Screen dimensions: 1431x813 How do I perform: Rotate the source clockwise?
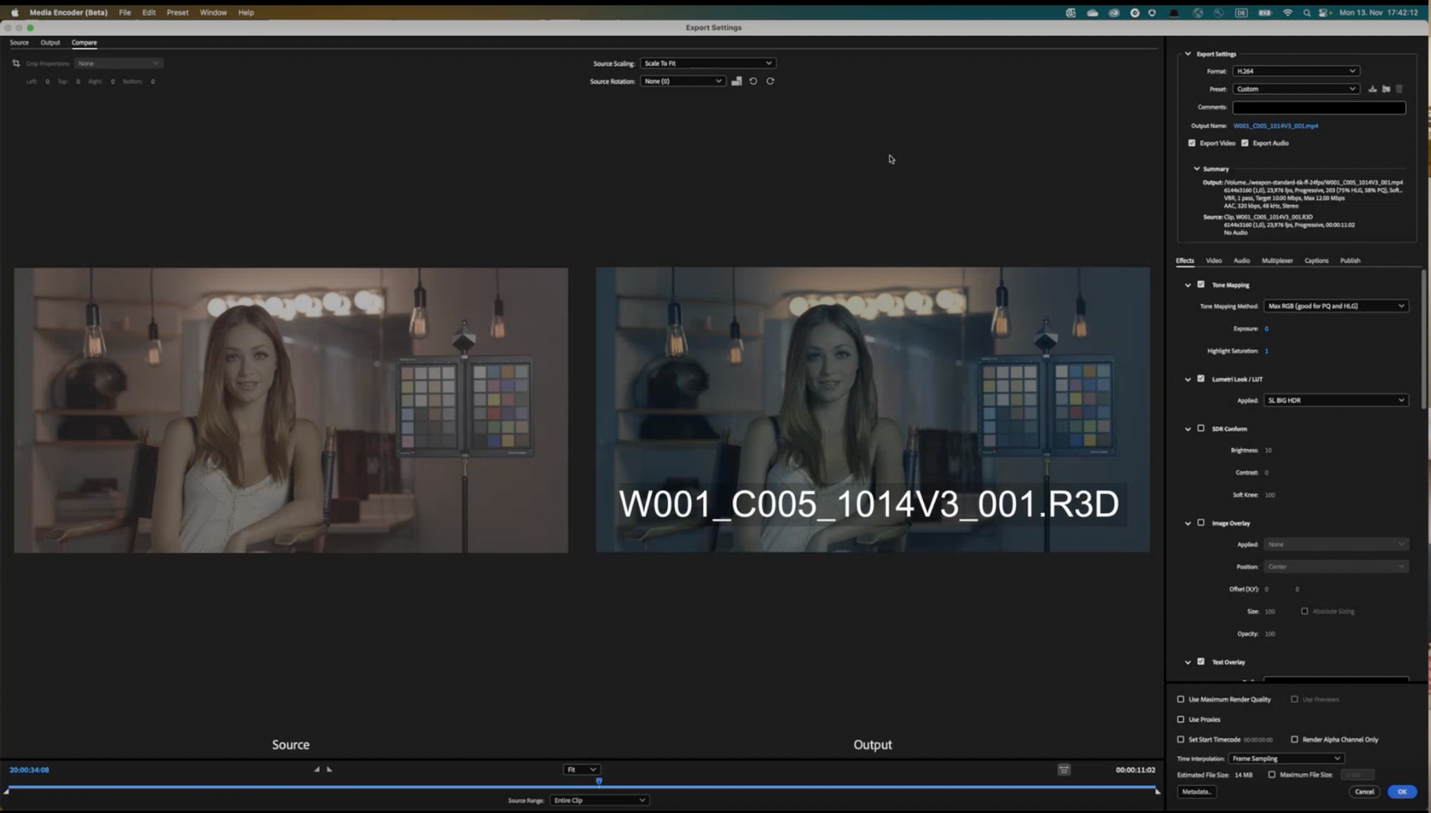click(770, 81)
